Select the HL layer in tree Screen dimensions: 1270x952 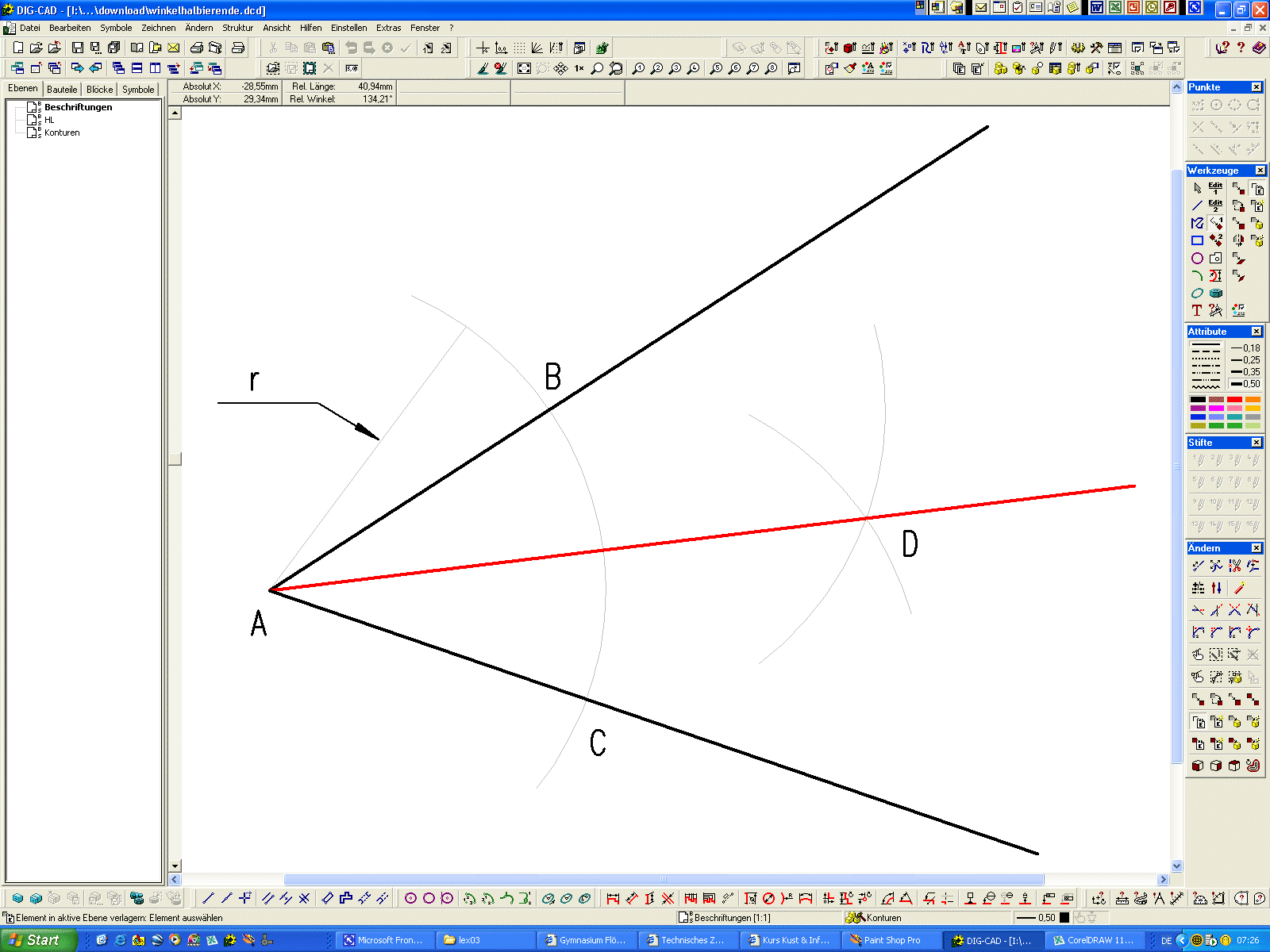pyautogui.click(x=49, y=120)
